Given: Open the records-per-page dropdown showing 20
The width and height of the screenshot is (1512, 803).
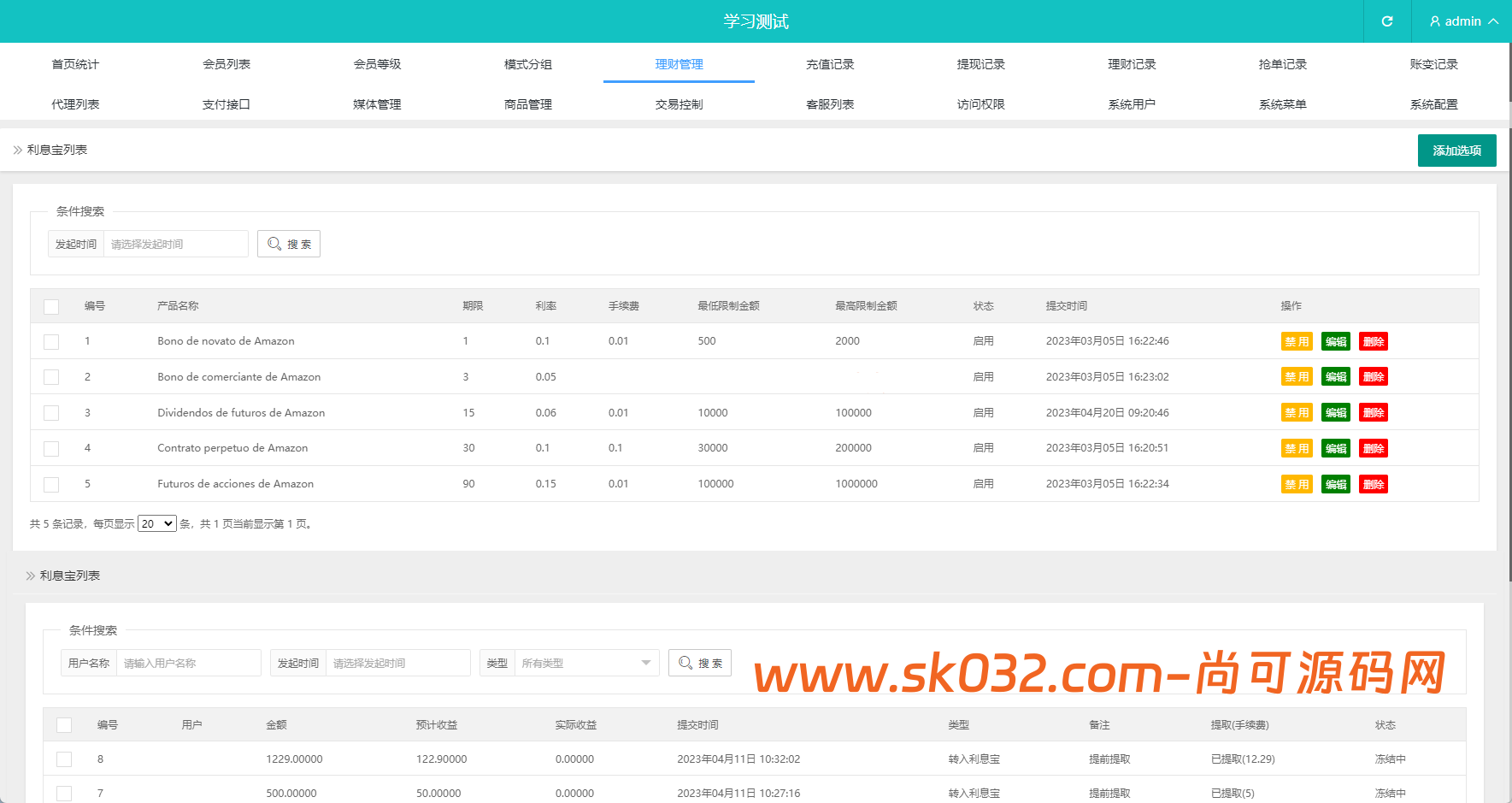Looking at the screenshot, I should 157,523.
